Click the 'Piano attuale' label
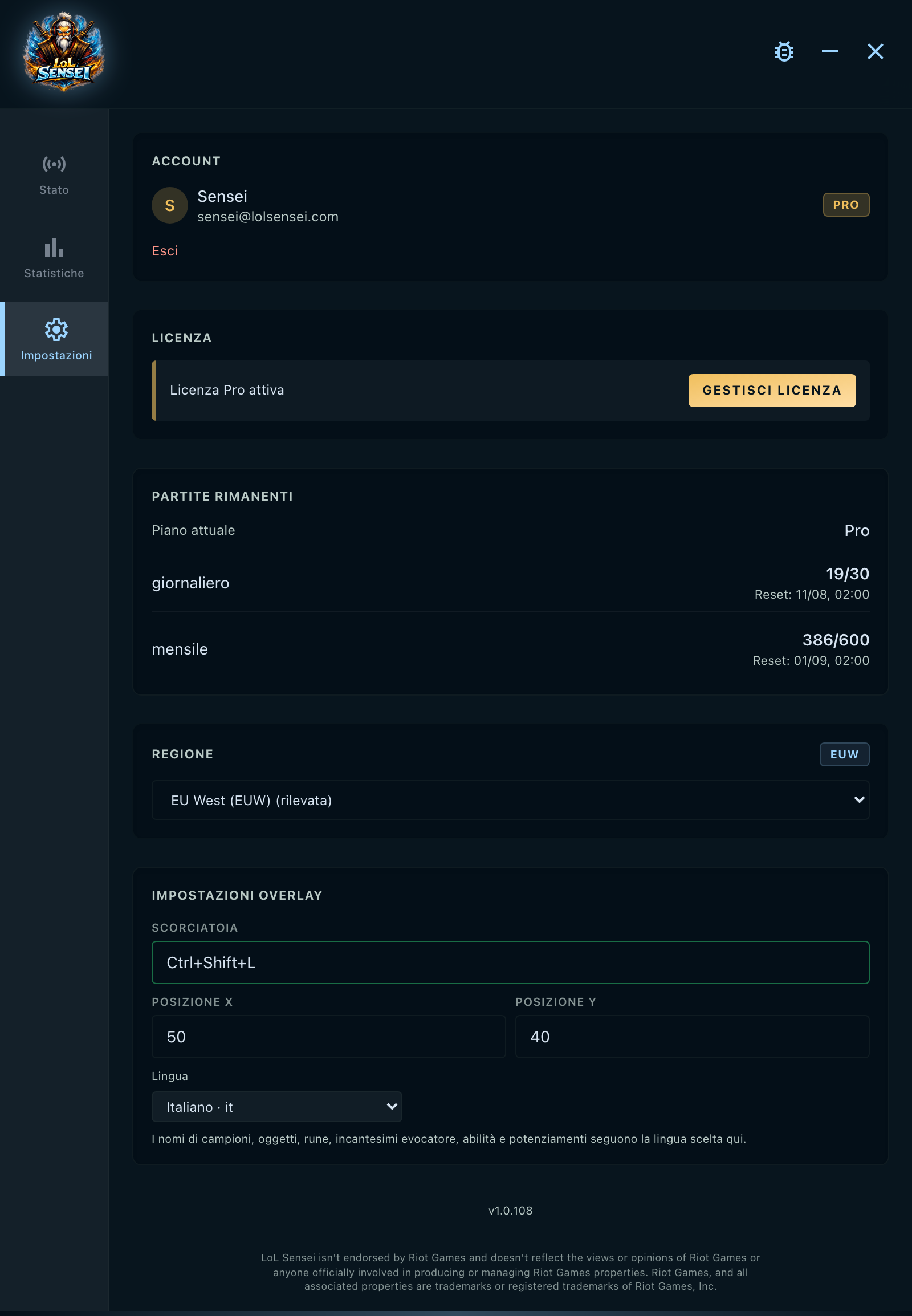 tap(193, 530)
